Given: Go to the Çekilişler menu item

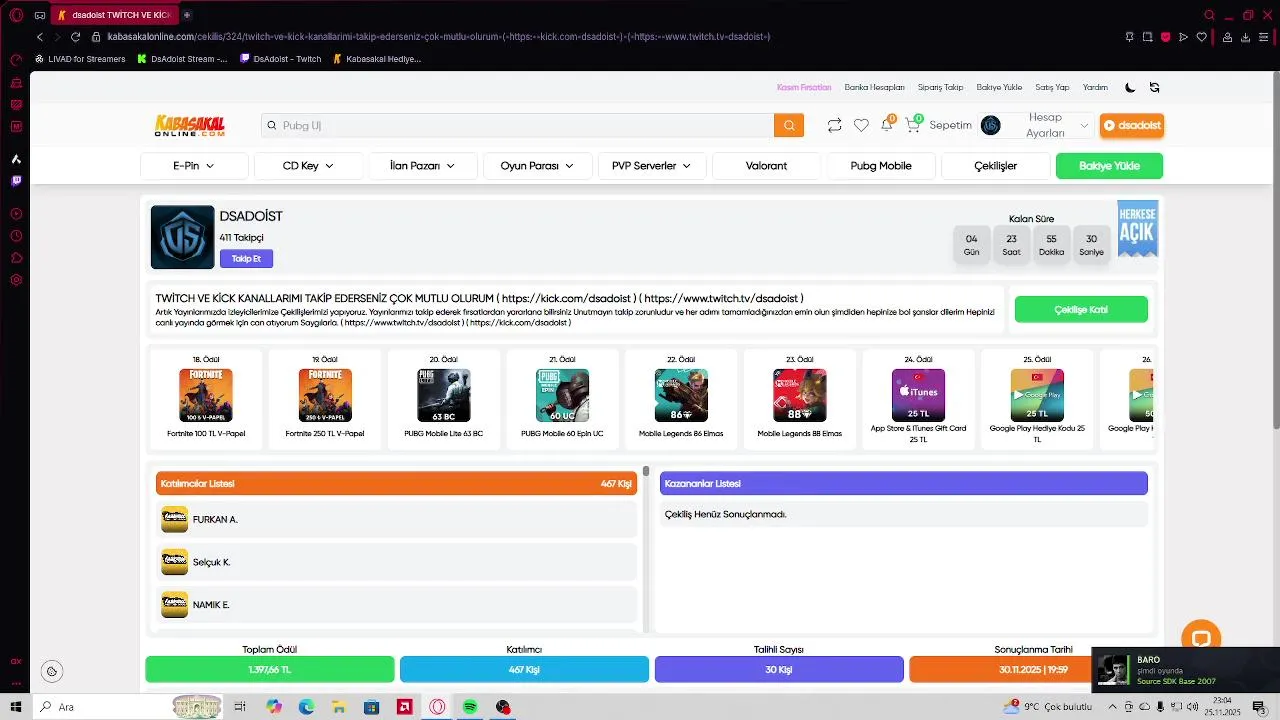Looking at the screenshot, I should (995, 166).
